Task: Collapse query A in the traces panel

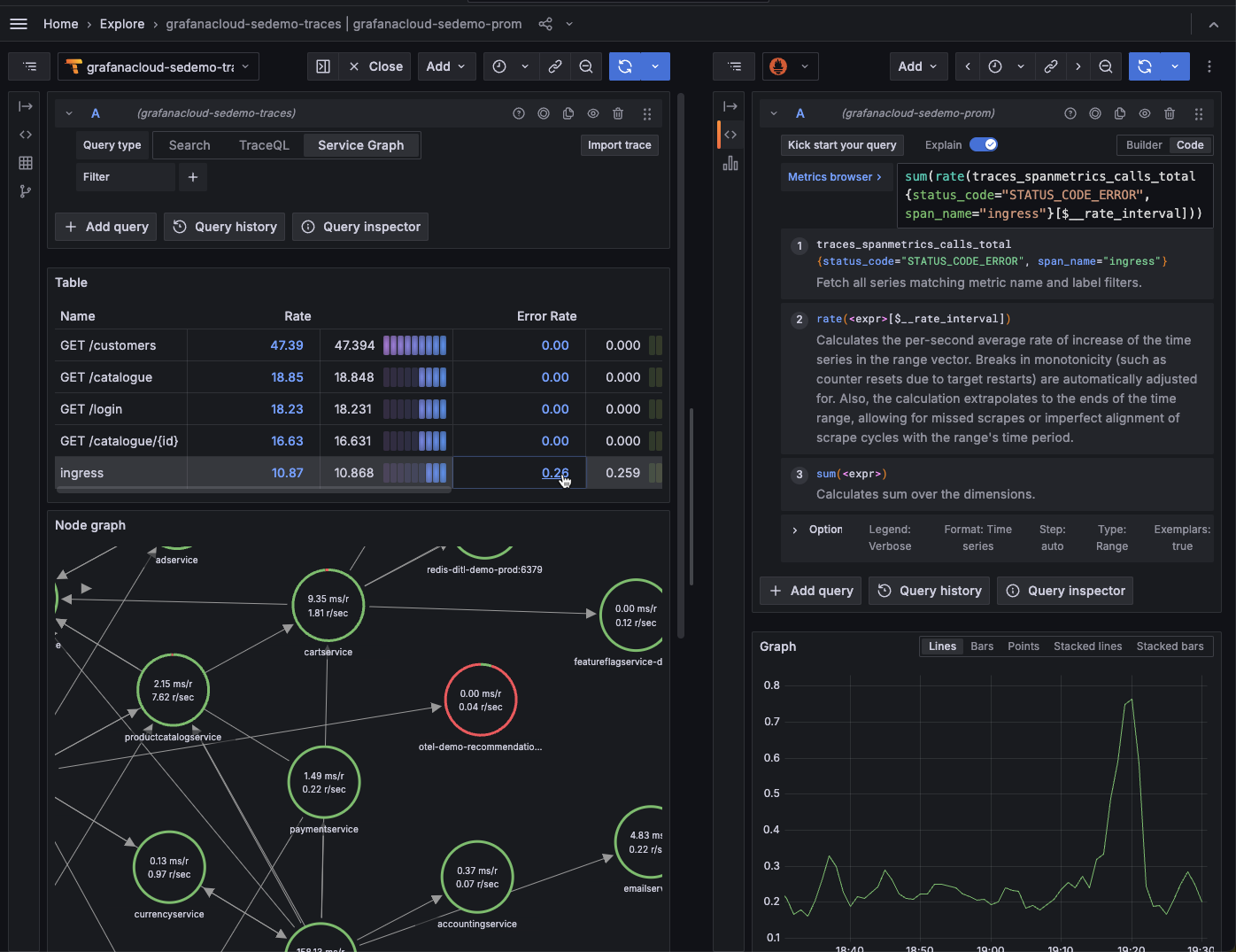Action: 68,113
